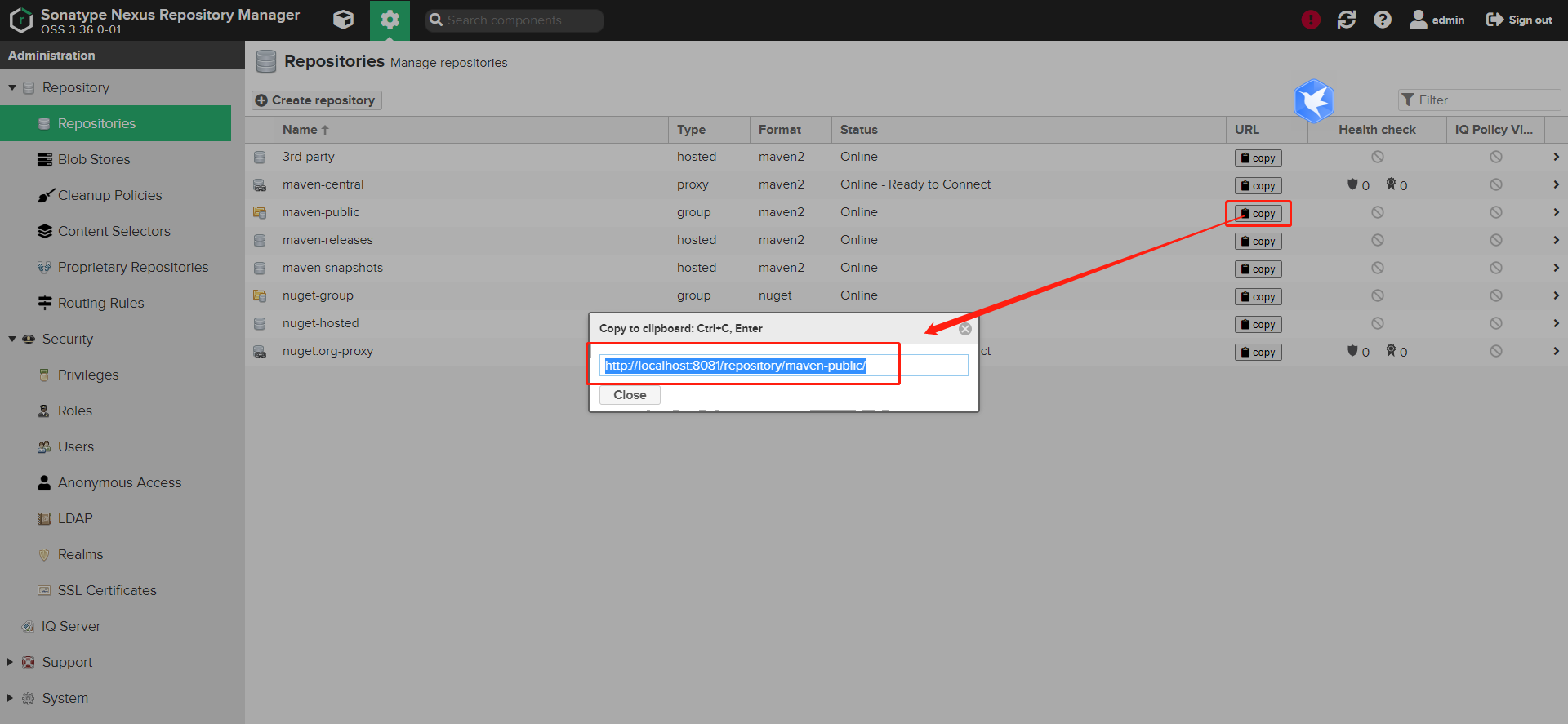Focus the Search components field
The image size is (1568, 724).
click(514, 20)
